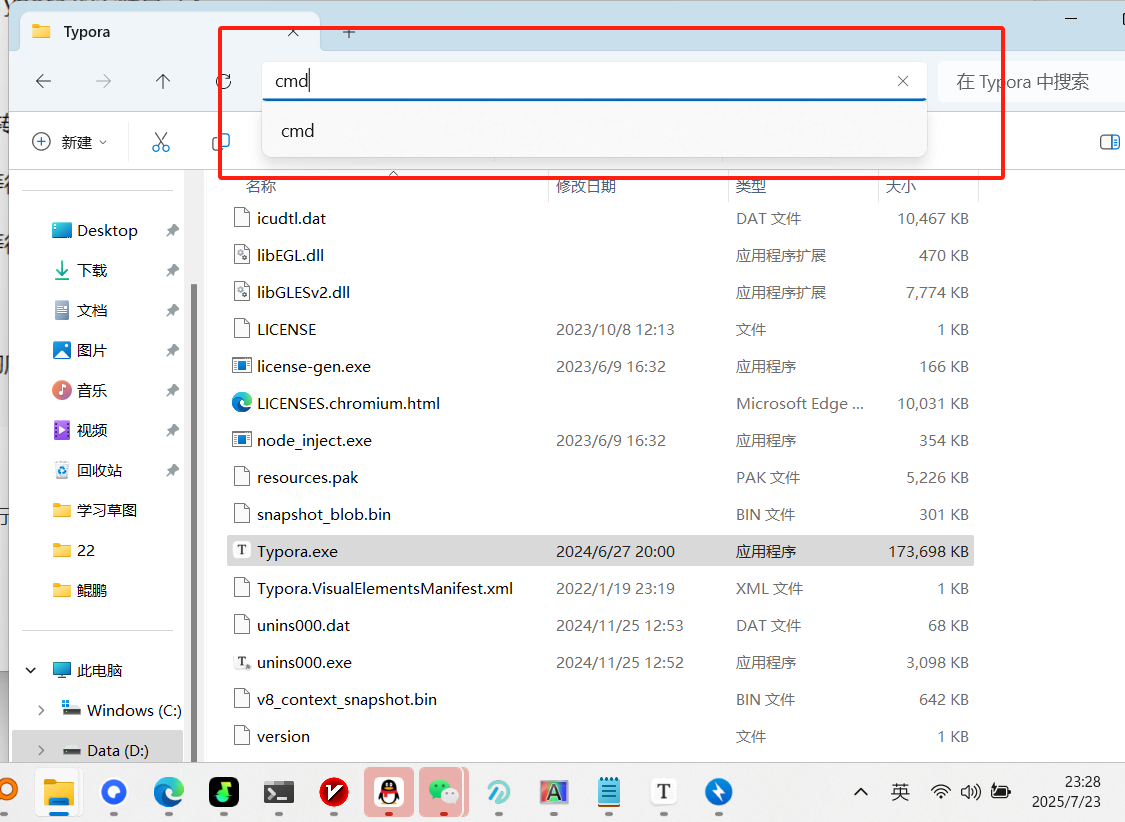This screenshot has width=1125, height=822.
Task: Open the 新建 dropdown menu
Action: click(x=70, y=142)
